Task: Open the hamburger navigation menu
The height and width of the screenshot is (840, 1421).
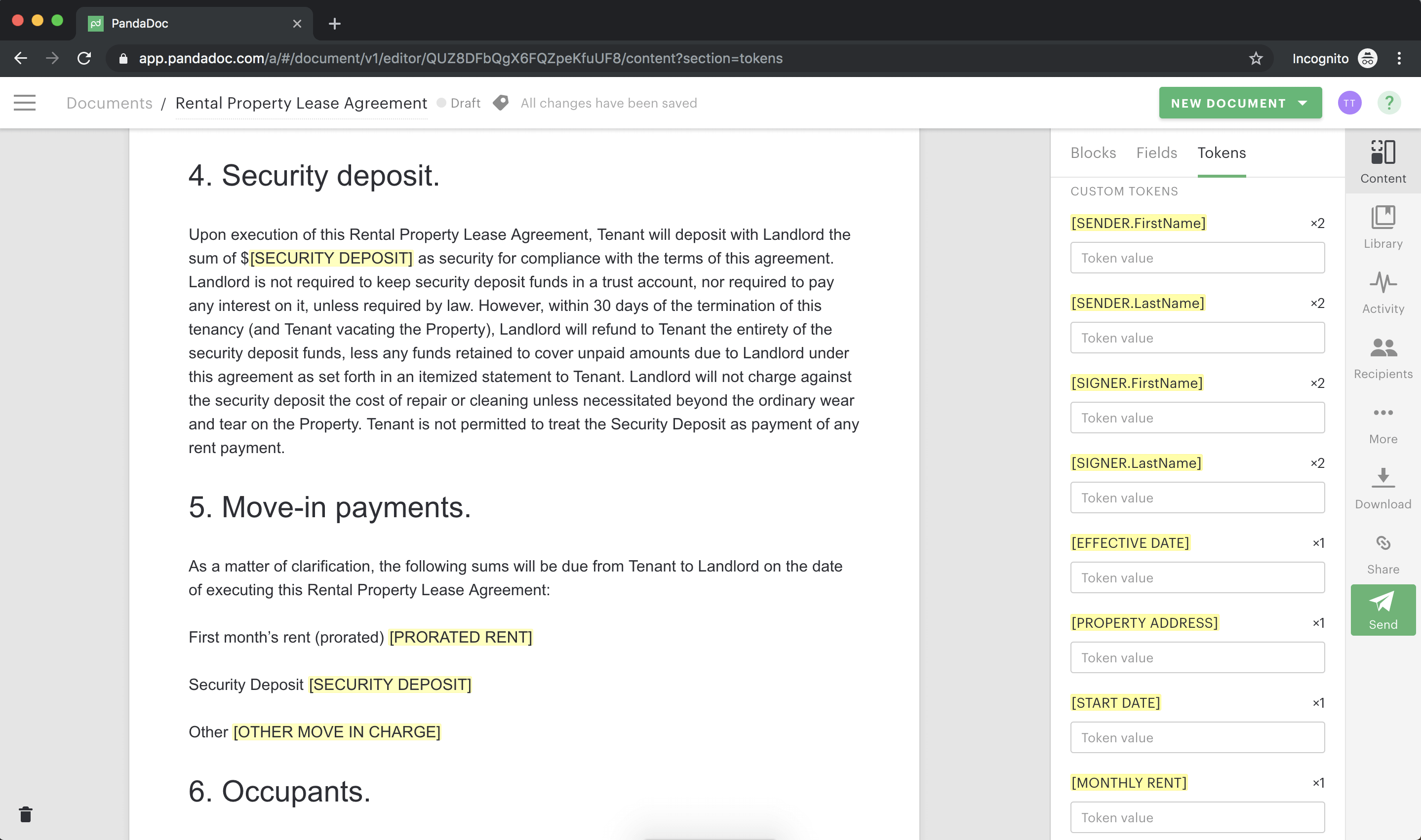Action: 24,103
